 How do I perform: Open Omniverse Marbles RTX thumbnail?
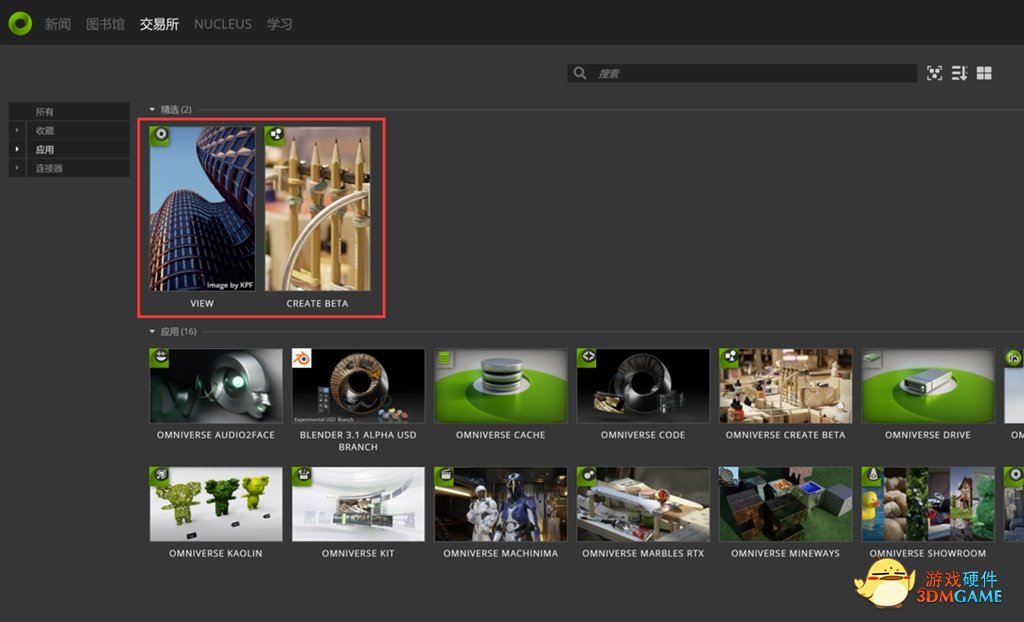tap(643, 504)
